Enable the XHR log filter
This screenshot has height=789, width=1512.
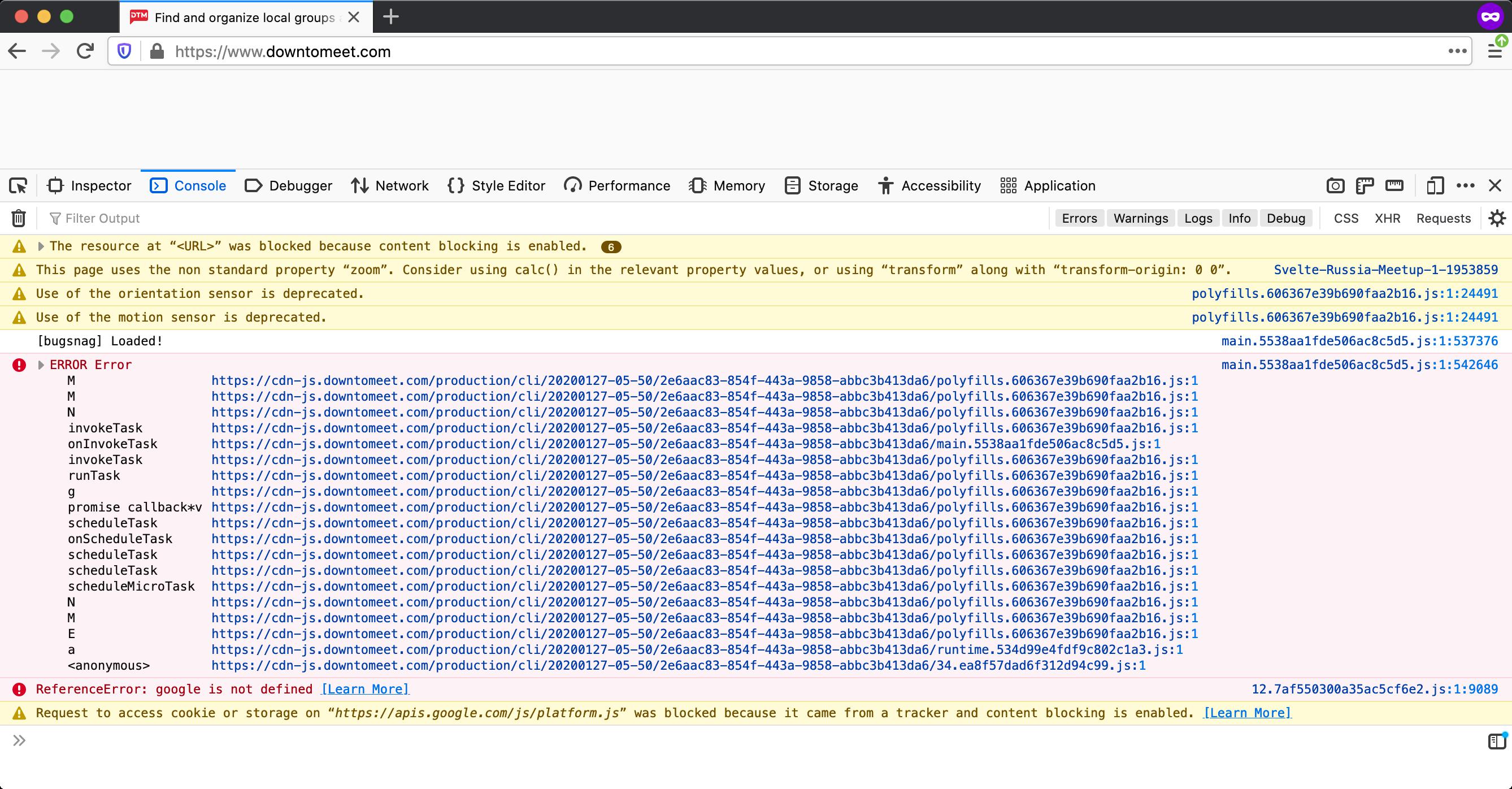[x=1387, y=218]
